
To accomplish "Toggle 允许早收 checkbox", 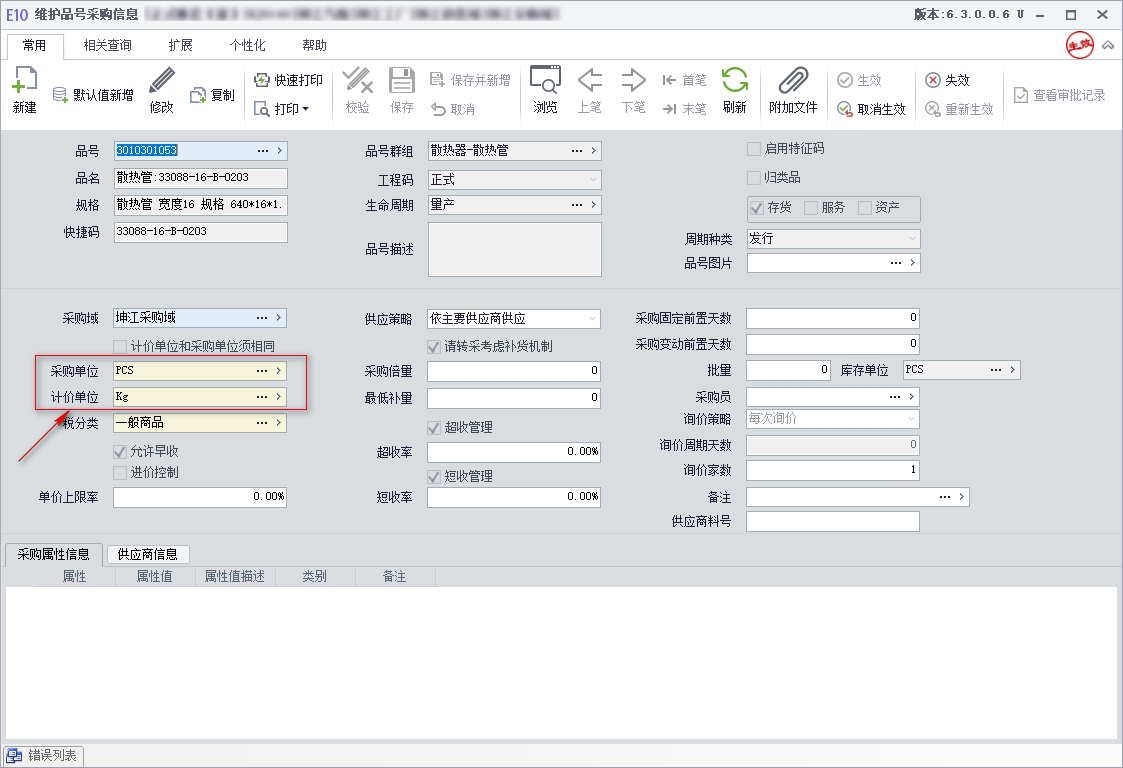I will pos(120,451).
